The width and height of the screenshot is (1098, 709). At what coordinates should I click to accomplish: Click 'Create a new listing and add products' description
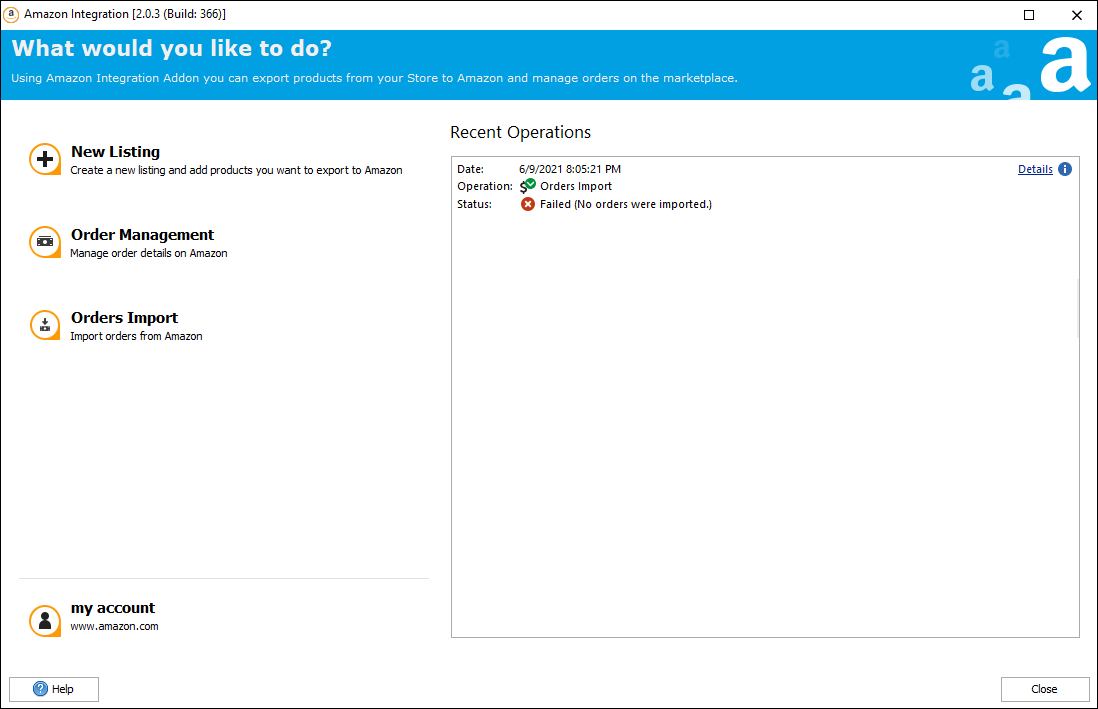tap(236, 170)
